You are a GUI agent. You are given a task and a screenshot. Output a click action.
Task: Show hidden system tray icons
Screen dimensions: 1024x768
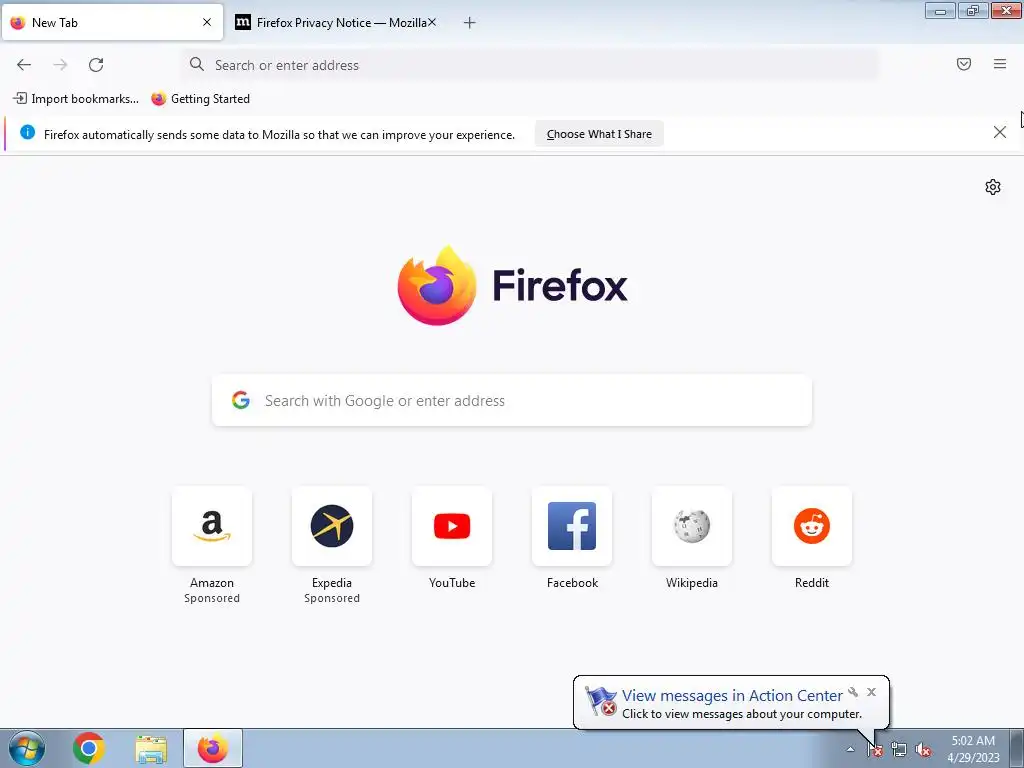pyautogui.click(x=850, y=749)
